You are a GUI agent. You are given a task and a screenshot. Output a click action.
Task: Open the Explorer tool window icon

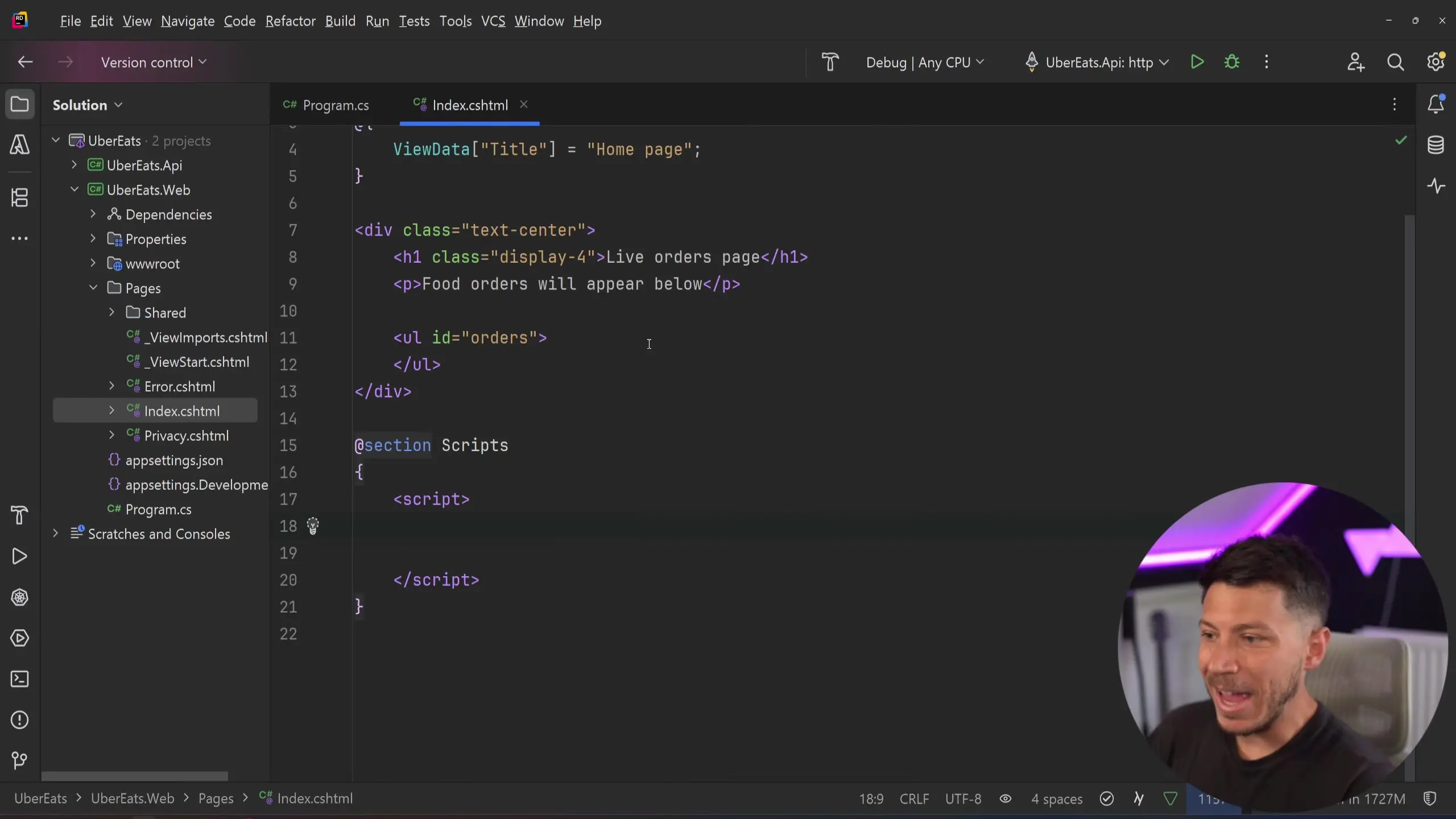pos(20,105)
